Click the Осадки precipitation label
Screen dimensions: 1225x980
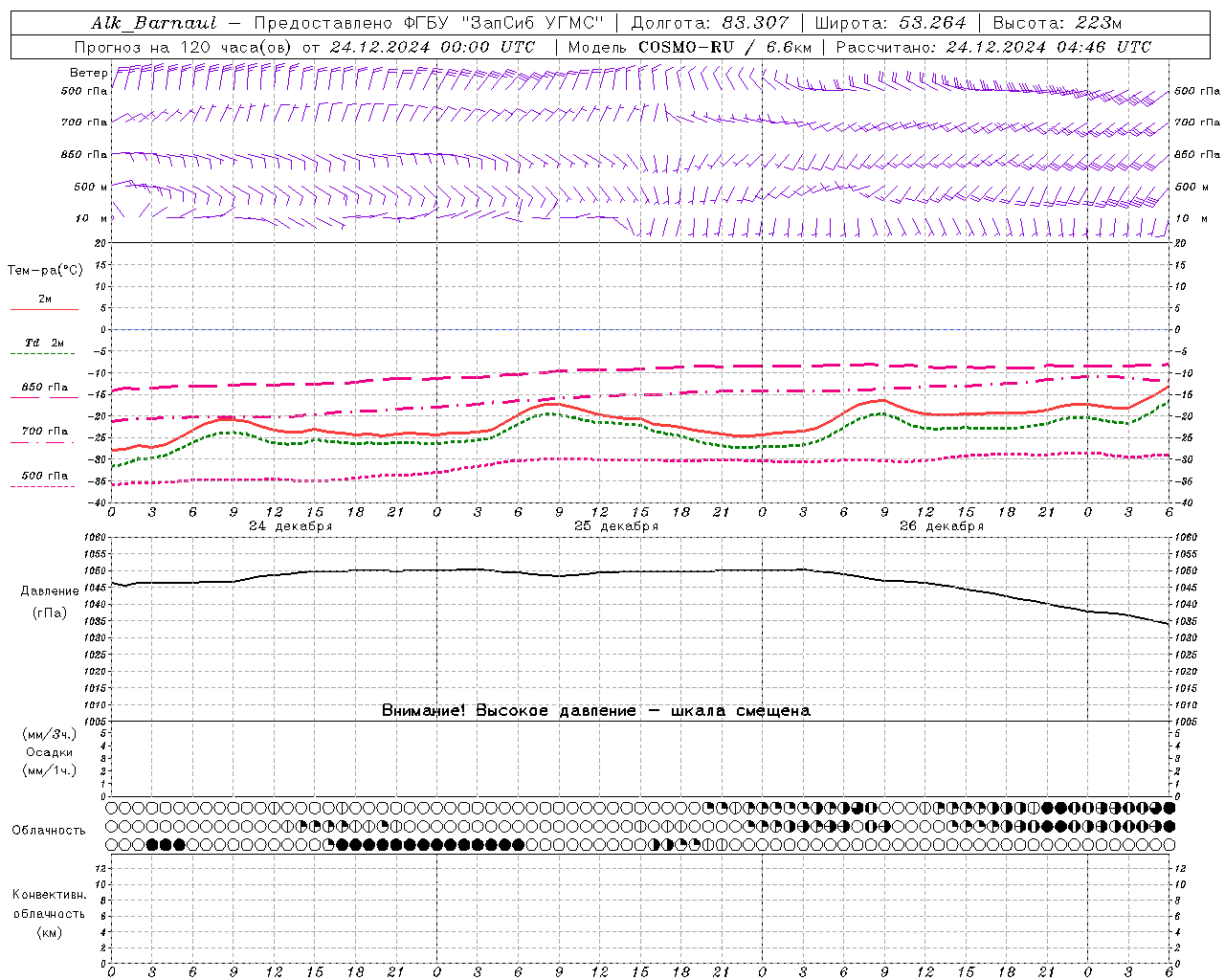(50, 752)
